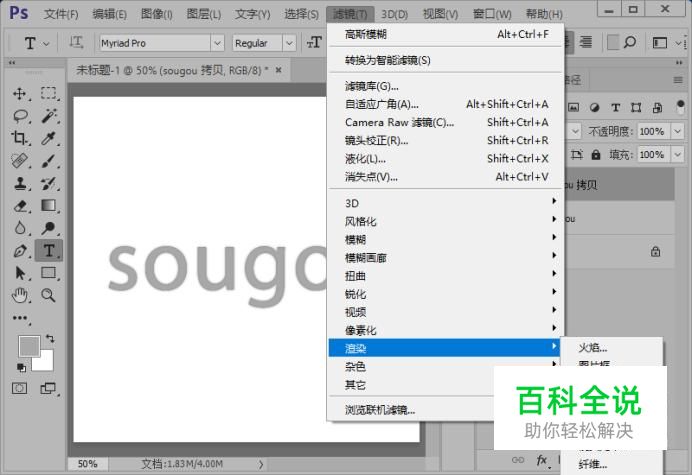Click the text color swatch in options bar
This screenshot has width=692, height=475.
612,43
